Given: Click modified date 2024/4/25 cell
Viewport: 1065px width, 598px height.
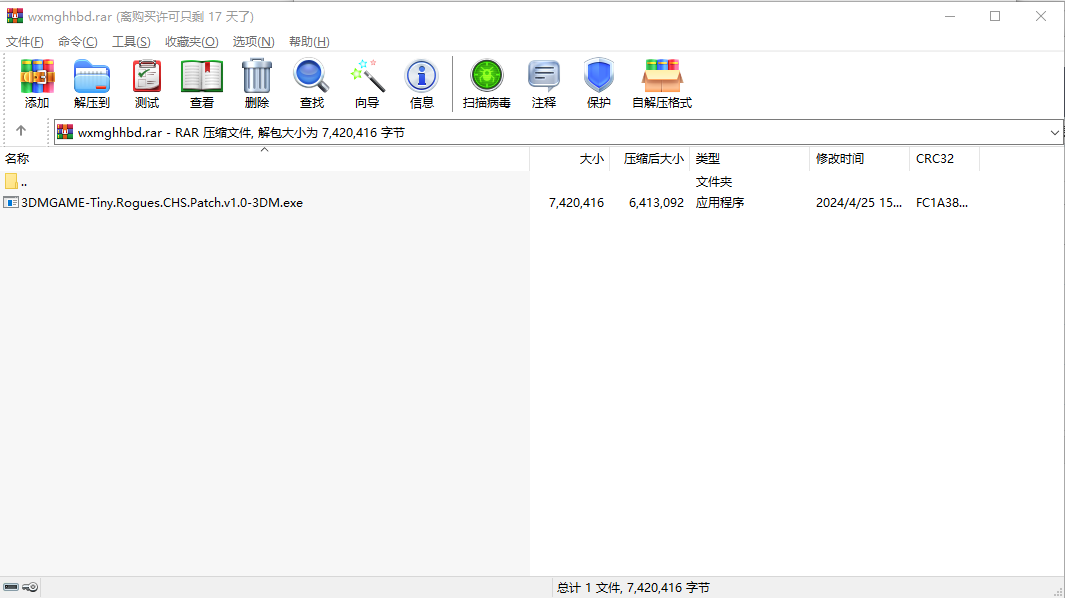Looking at the screenshot, I should click(859, 203).
